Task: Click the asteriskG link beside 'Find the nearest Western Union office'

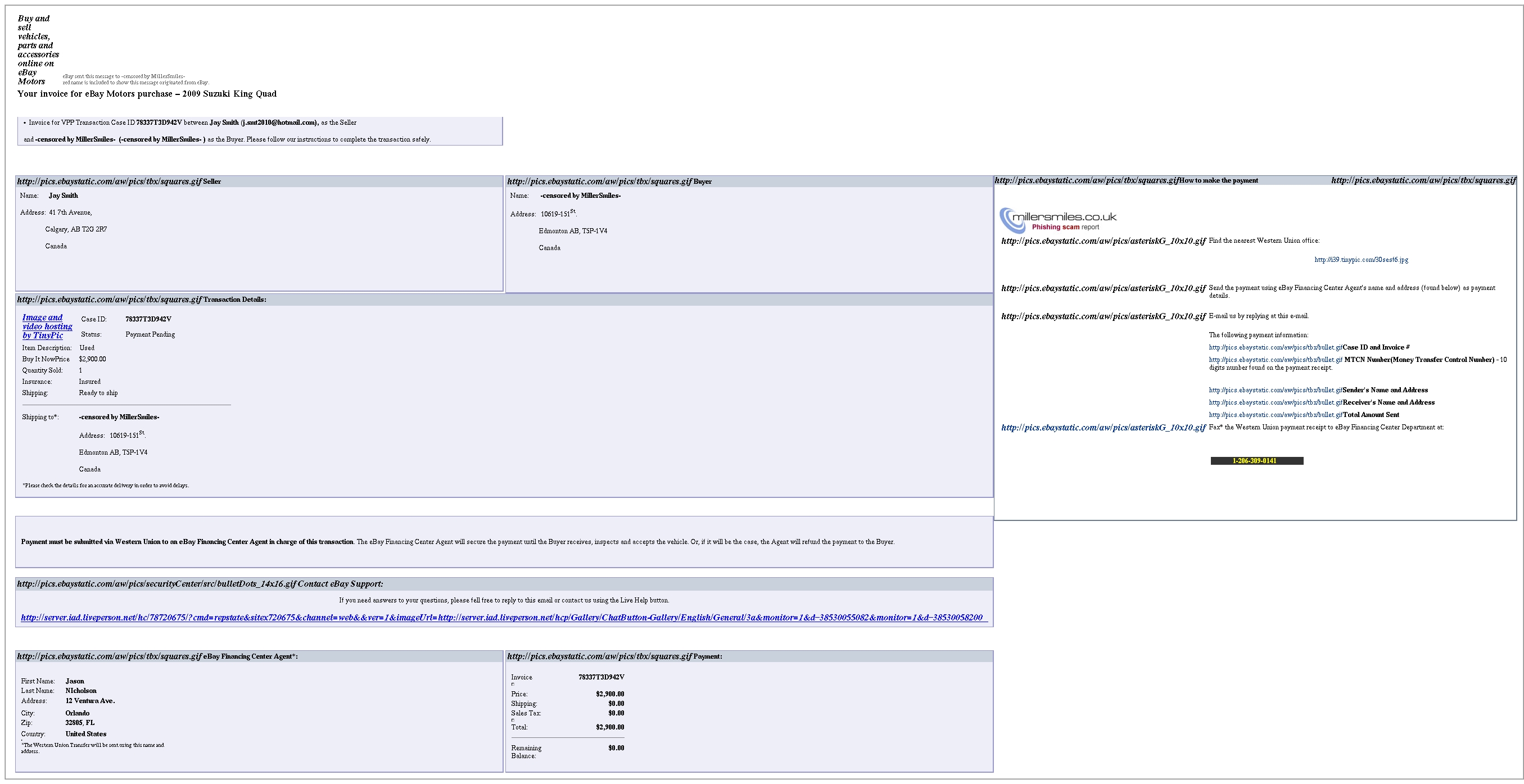Action: point(1104,241)
